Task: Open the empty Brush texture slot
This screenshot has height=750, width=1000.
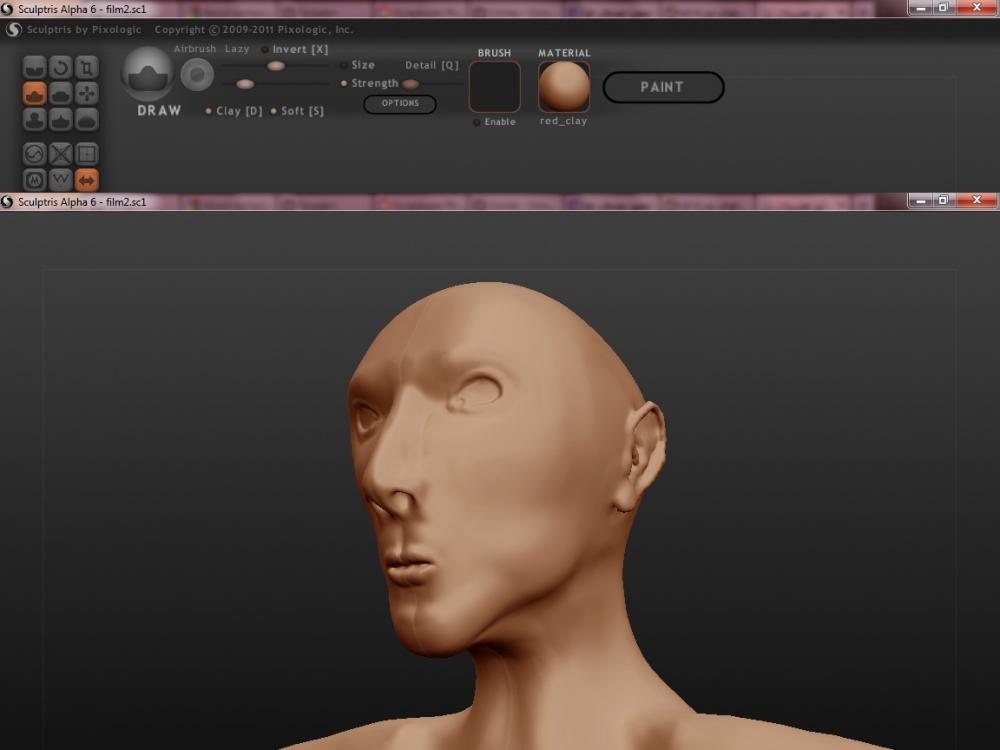Action: coord(495,87)
